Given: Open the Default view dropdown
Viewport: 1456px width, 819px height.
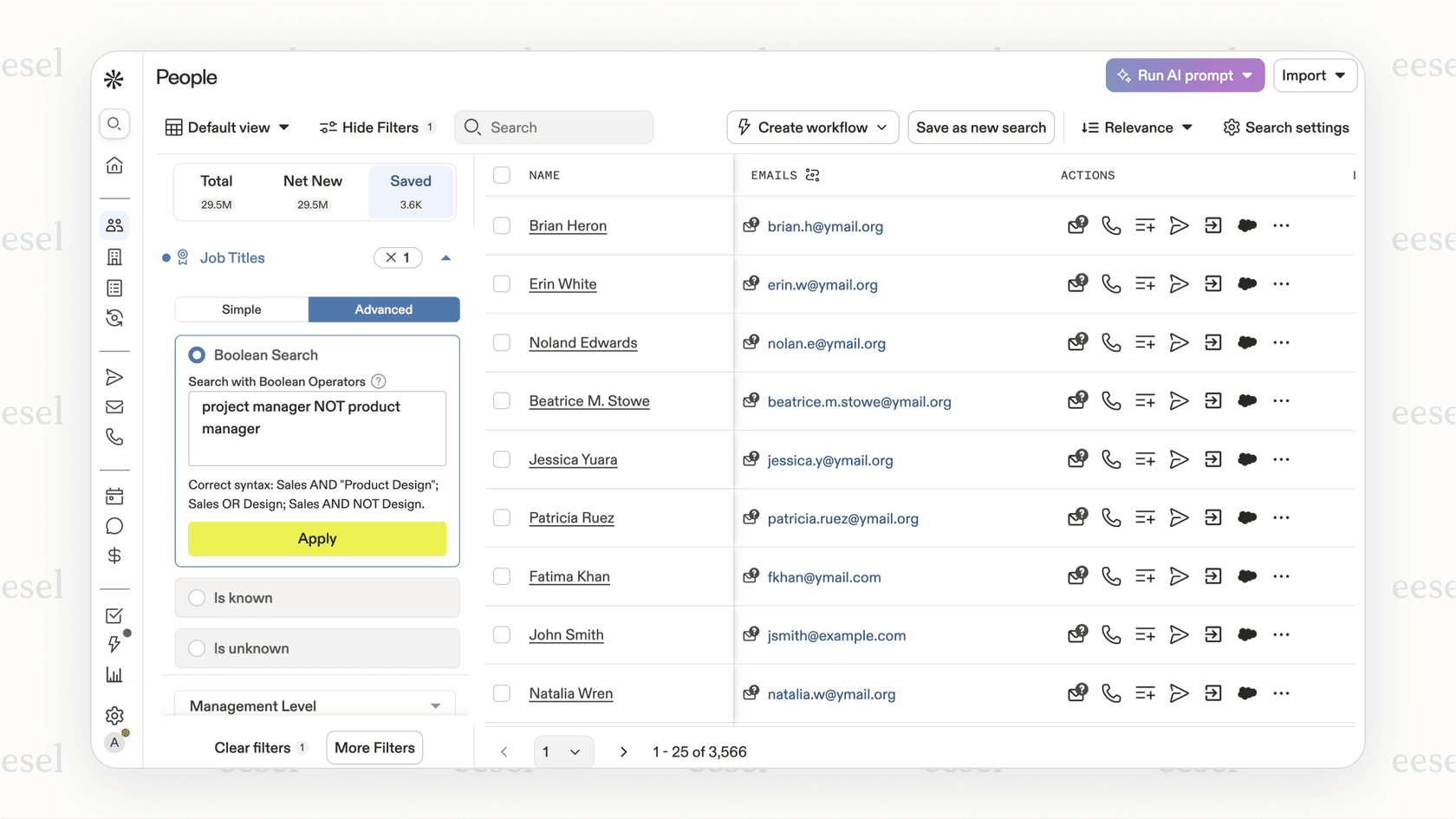Looking at the screenshot, I should click(x=227, y=127).
